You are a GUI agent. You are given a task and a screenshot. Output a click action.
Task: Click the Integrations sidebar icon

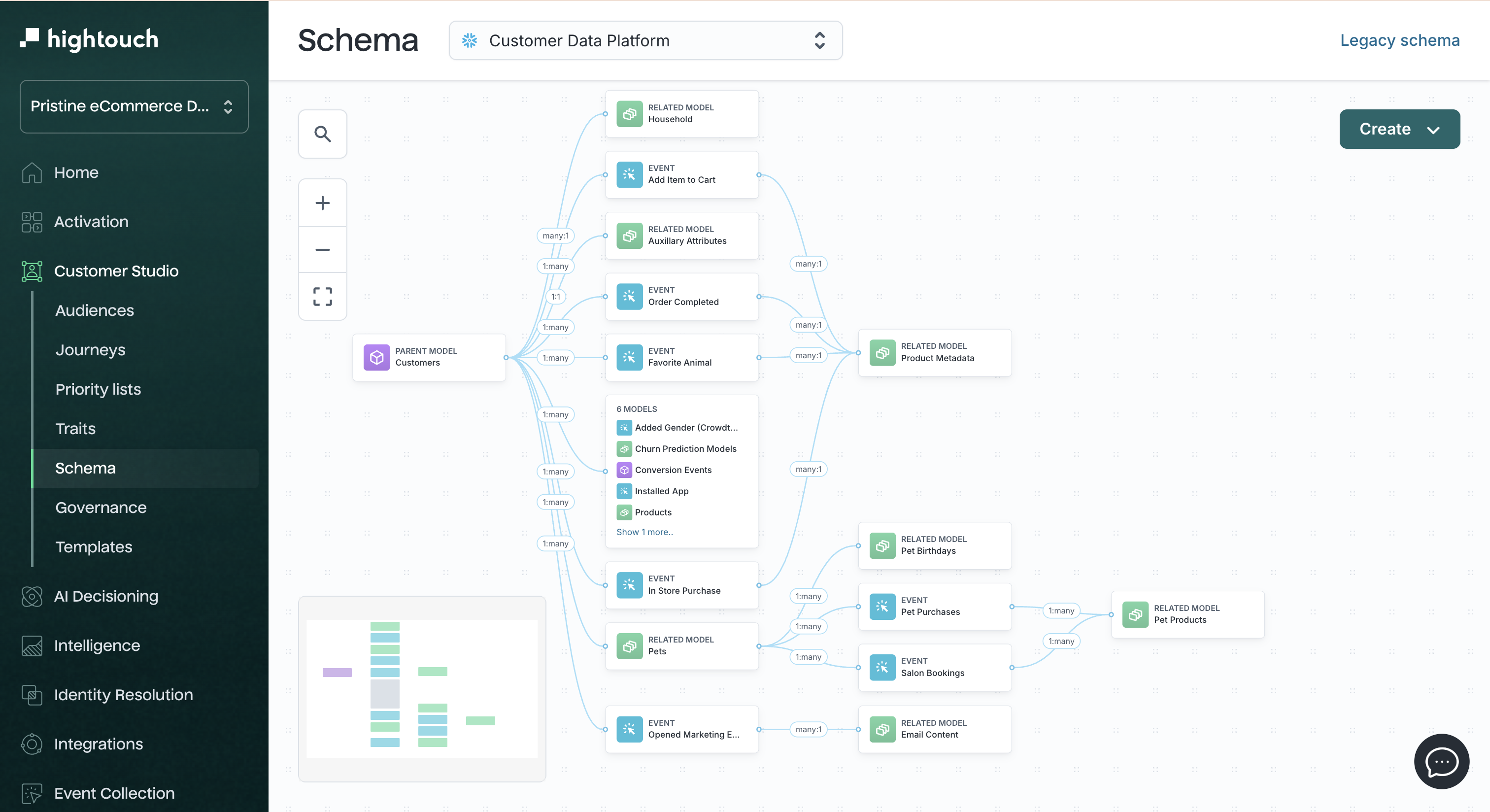coord(32,744)
